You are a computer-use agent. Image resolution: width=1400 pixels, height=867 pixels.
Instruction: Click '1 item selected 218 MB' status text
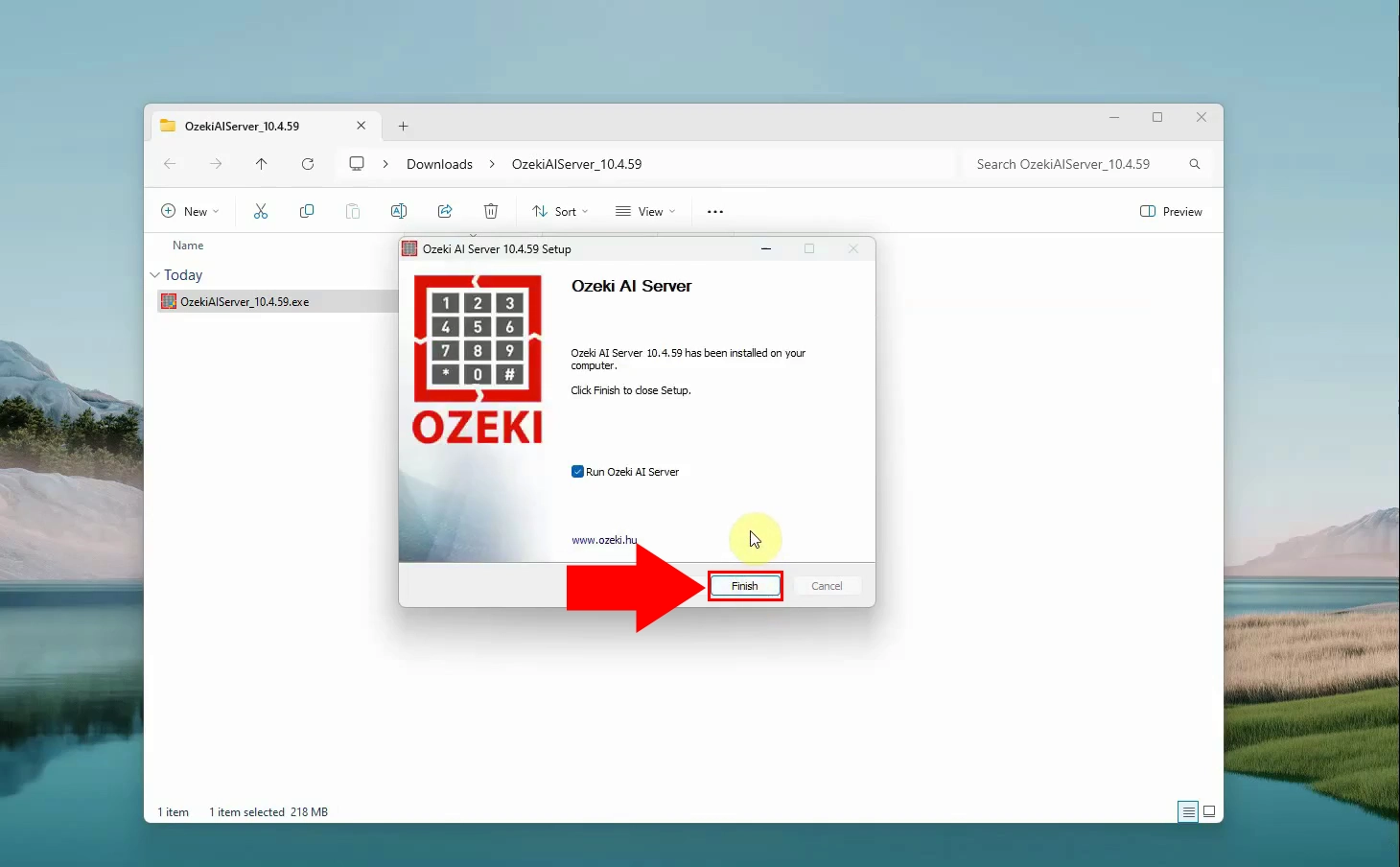pos(268,812)
